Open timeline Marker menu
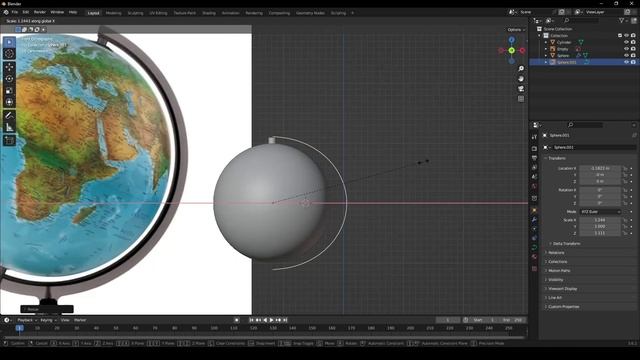The width and height of the screenshot is (640, 360). (80, 320)
